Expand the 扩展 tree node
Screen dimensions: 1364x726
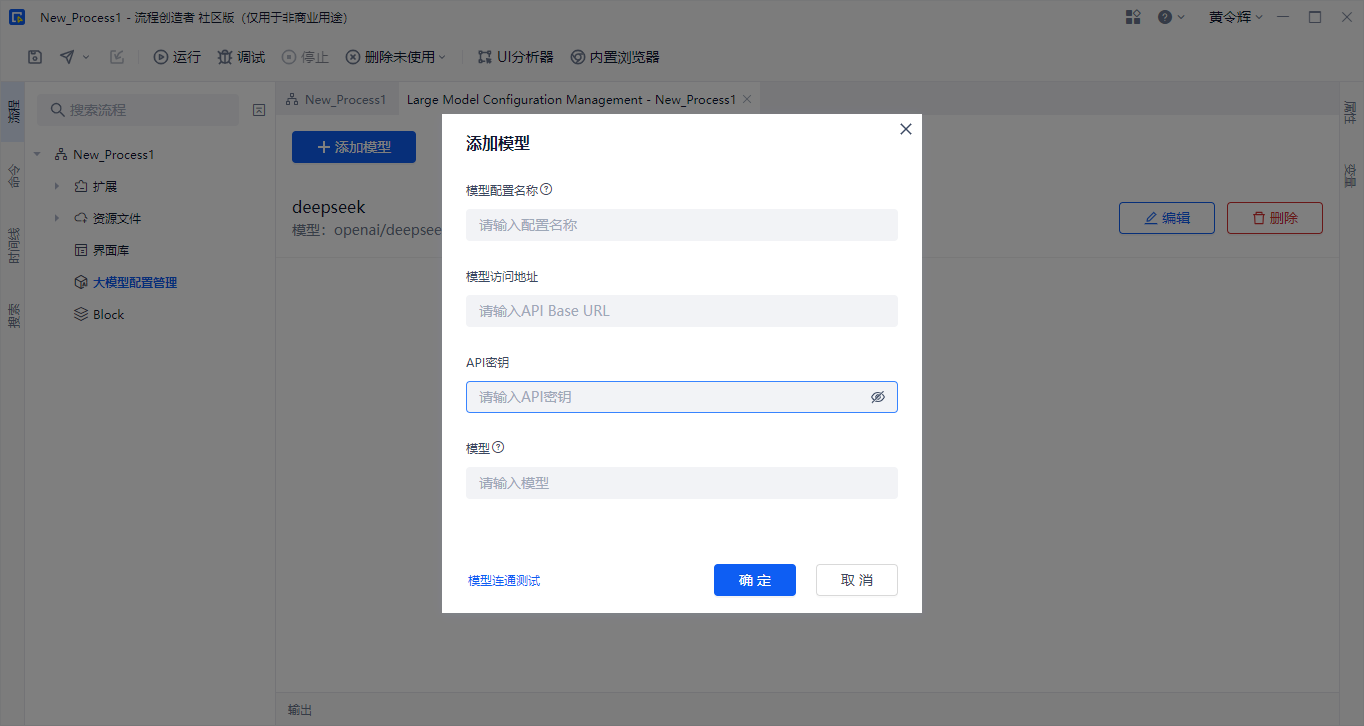pyautogui.click(x=57, y=187)
